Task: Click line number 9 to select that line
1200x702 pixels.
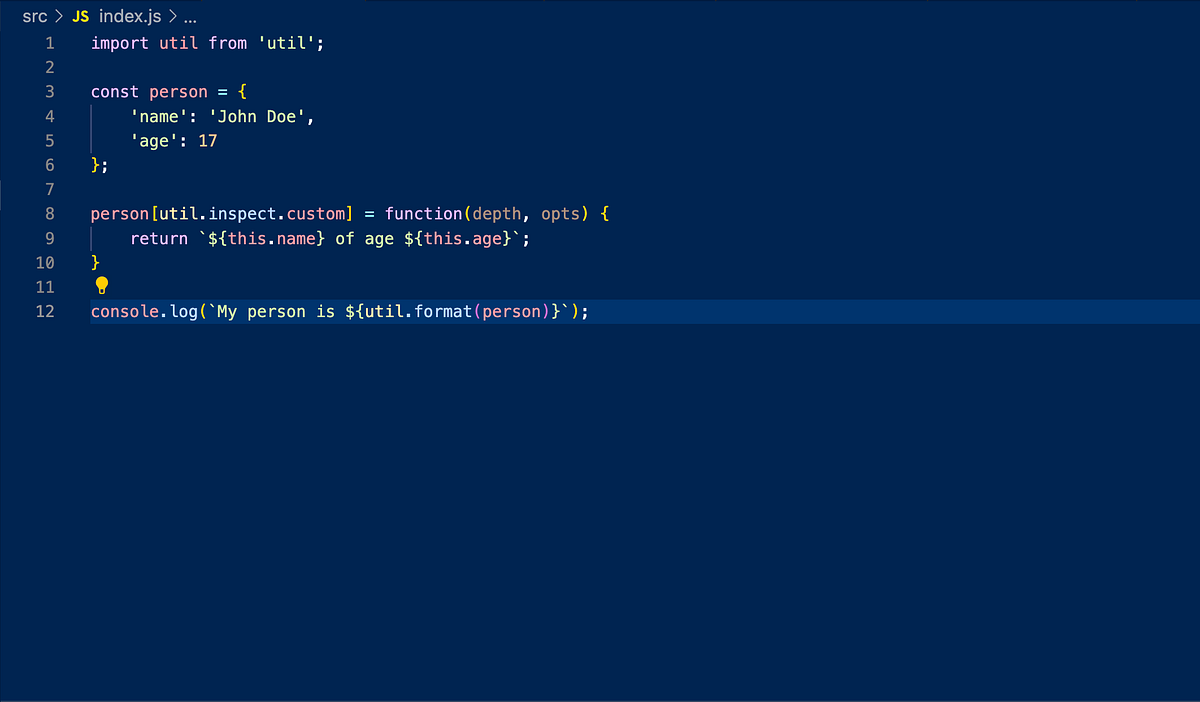Action: click(x=49, y=238)
